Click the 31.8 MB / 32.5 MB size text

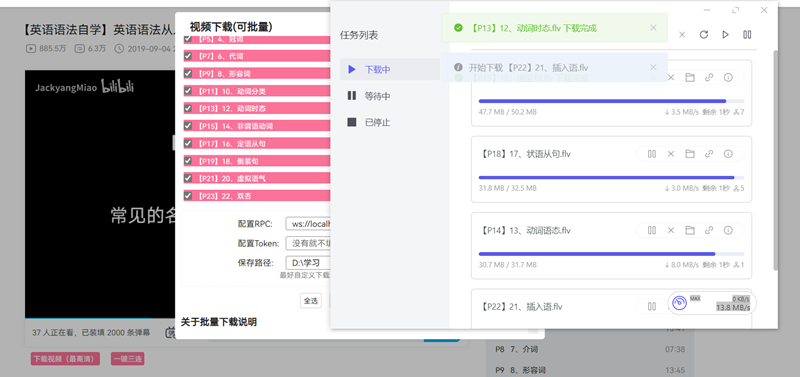508,188
